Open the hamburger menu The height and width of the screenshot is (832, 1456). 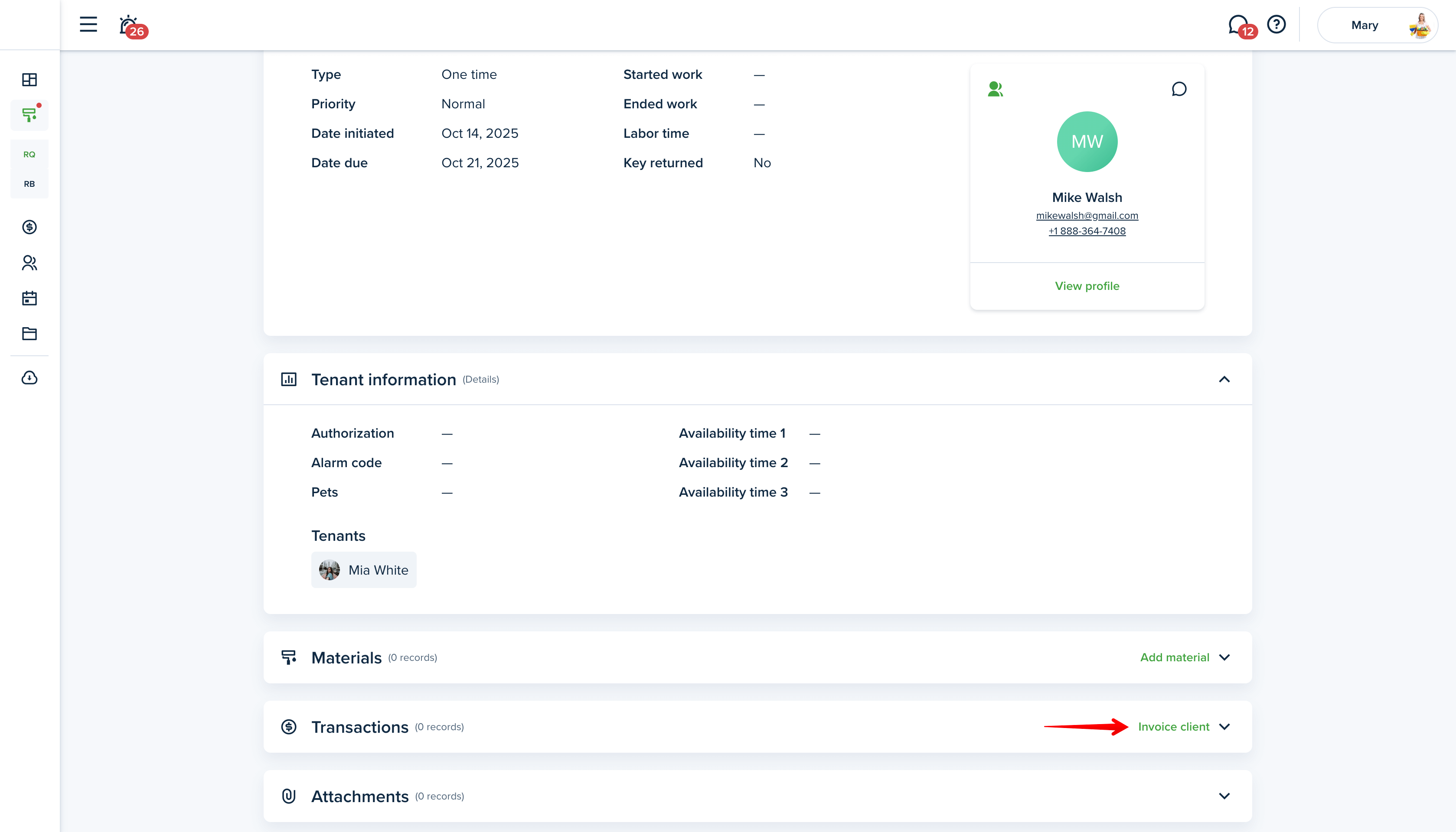pyautogui.click(x=88, y=25)
